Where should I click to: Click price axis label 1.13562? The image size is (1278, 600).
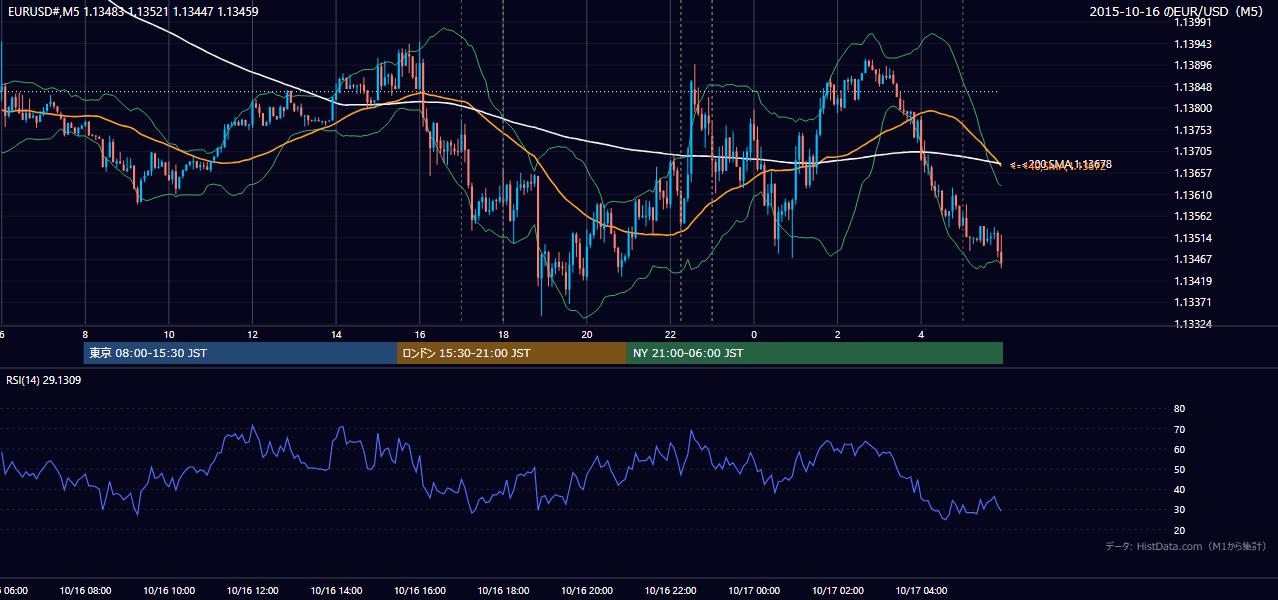coord(1193,216)
